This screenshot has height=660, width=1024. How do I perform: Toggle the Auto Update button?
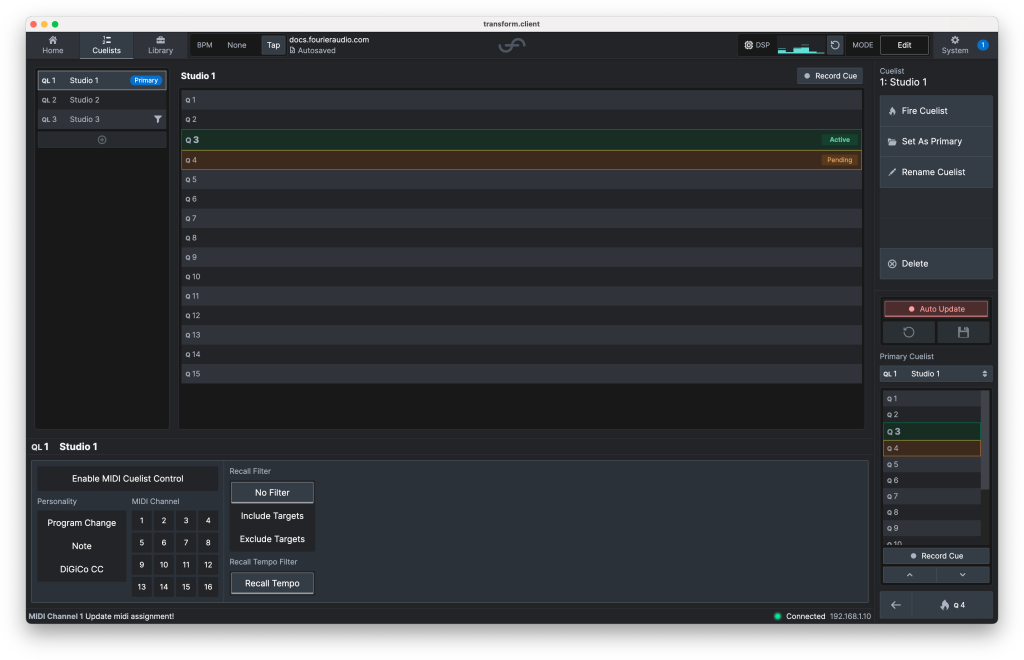pos(936,309)
